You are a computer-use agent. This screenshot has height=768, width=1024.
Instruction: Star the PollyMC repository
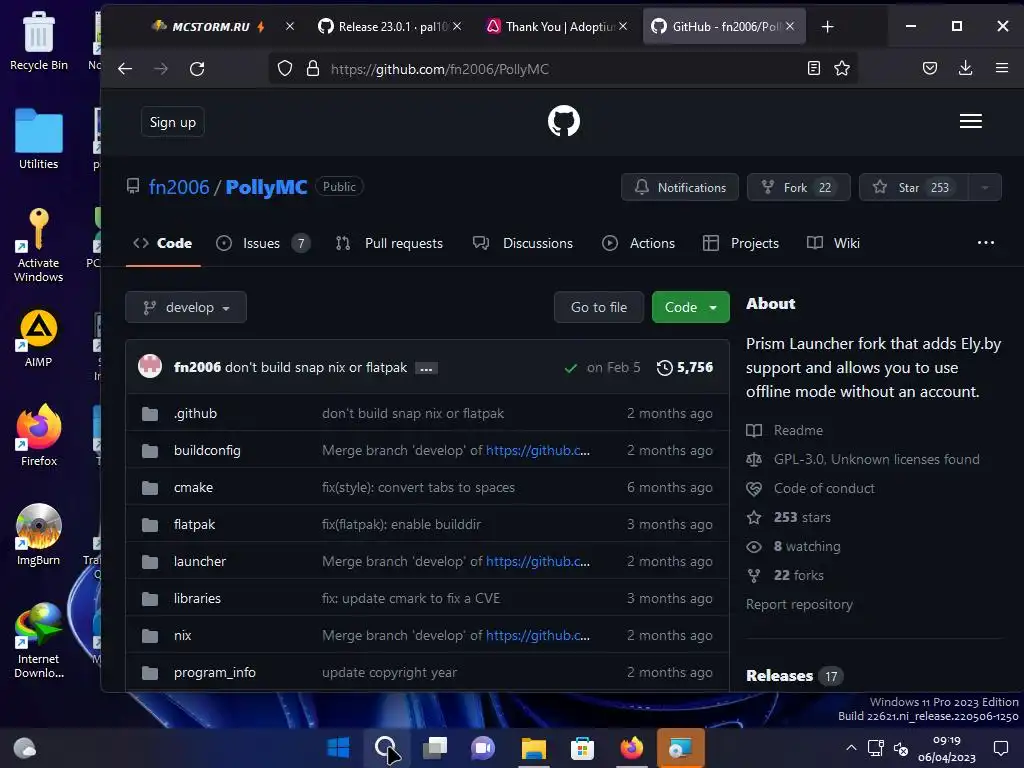[x=914, y=187]
